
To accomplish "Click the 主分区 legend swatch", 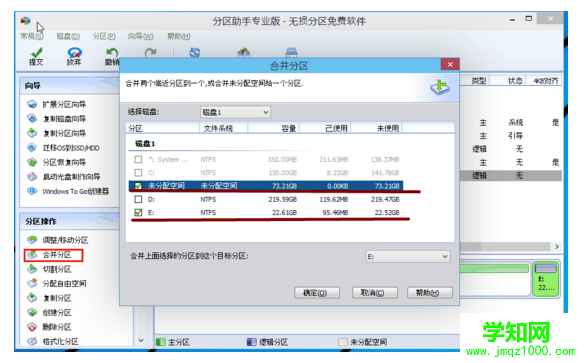I will coord(160,342).
